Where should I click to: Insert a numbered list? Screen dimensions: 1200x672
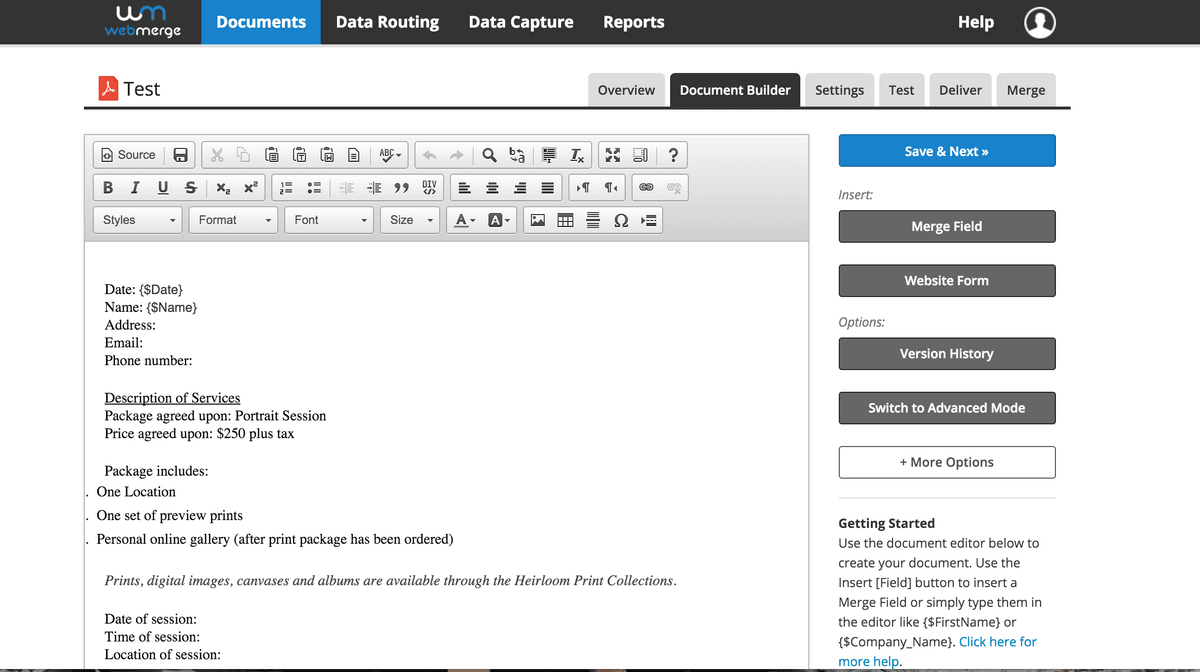point(284,187)
